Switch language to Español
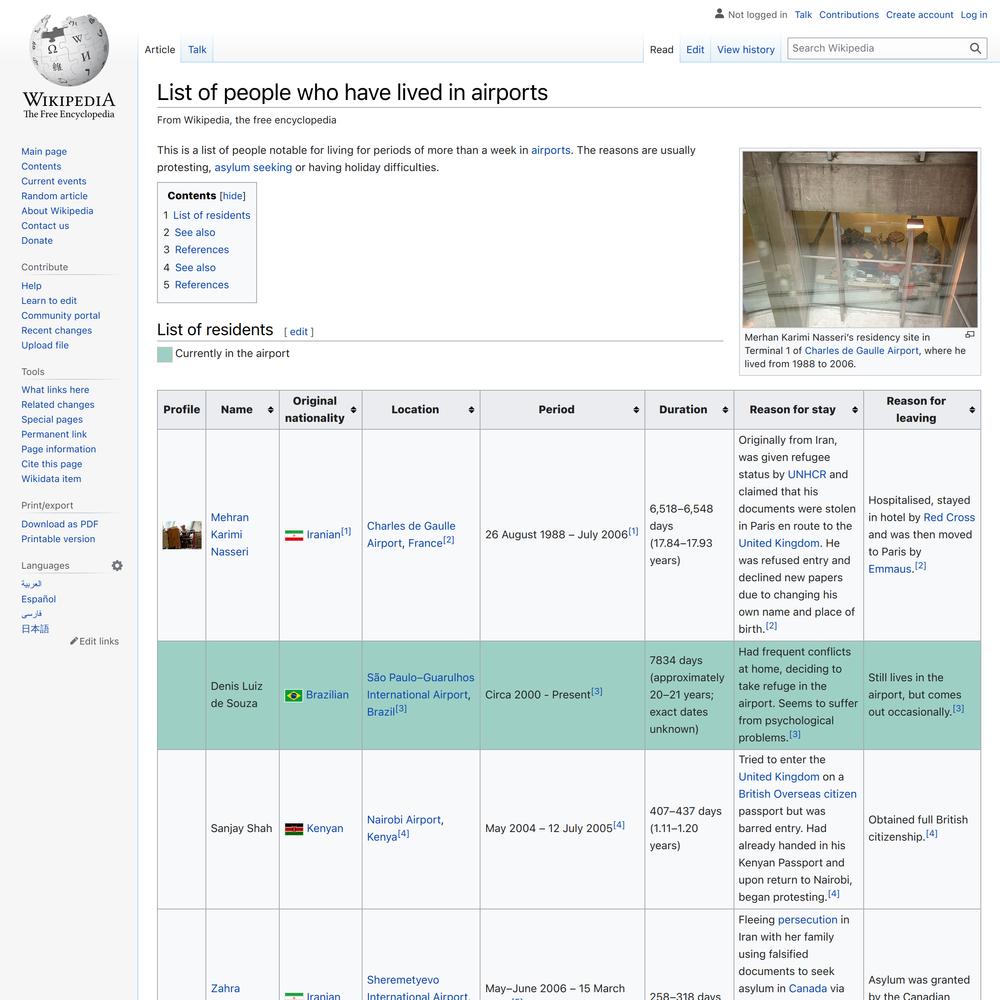Image resolution: width=1000 pixels, height=1000 pixels. pos(38,599)
